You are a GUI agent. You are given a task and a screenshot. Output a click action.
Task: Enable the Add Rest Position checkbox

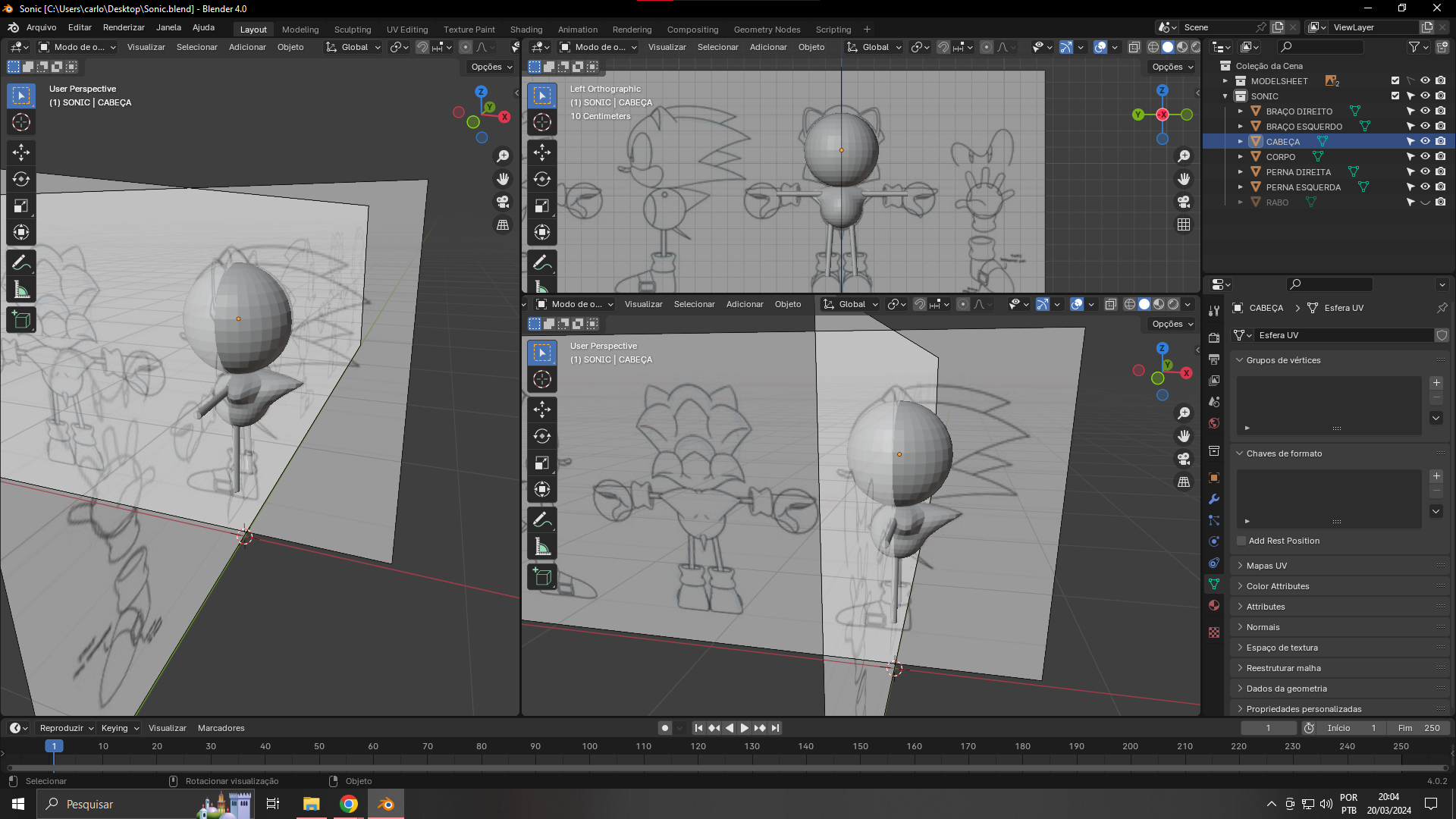tap(1241, 541)
